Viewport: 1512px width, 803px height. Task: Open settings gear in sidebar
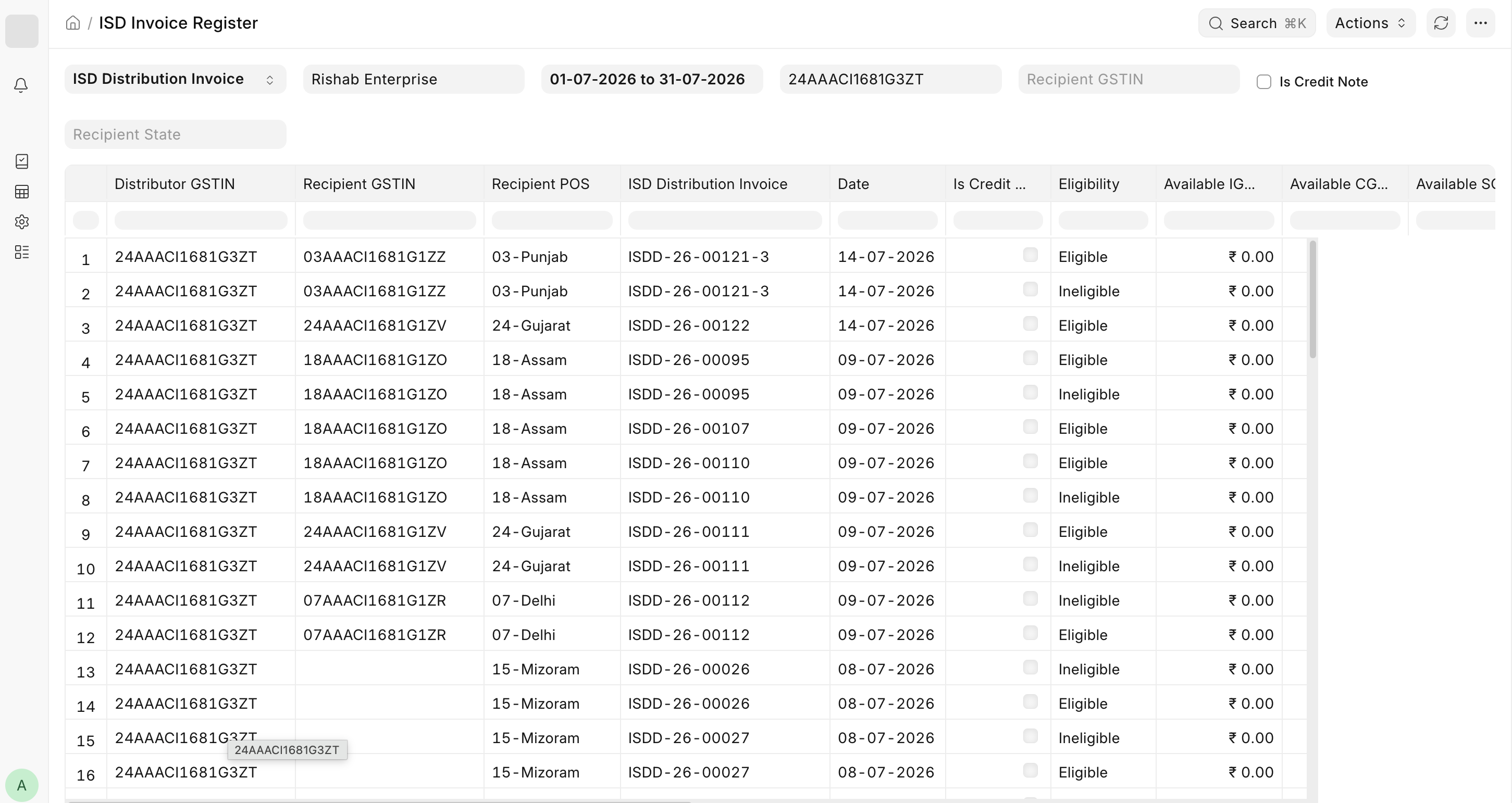[22, 222]
